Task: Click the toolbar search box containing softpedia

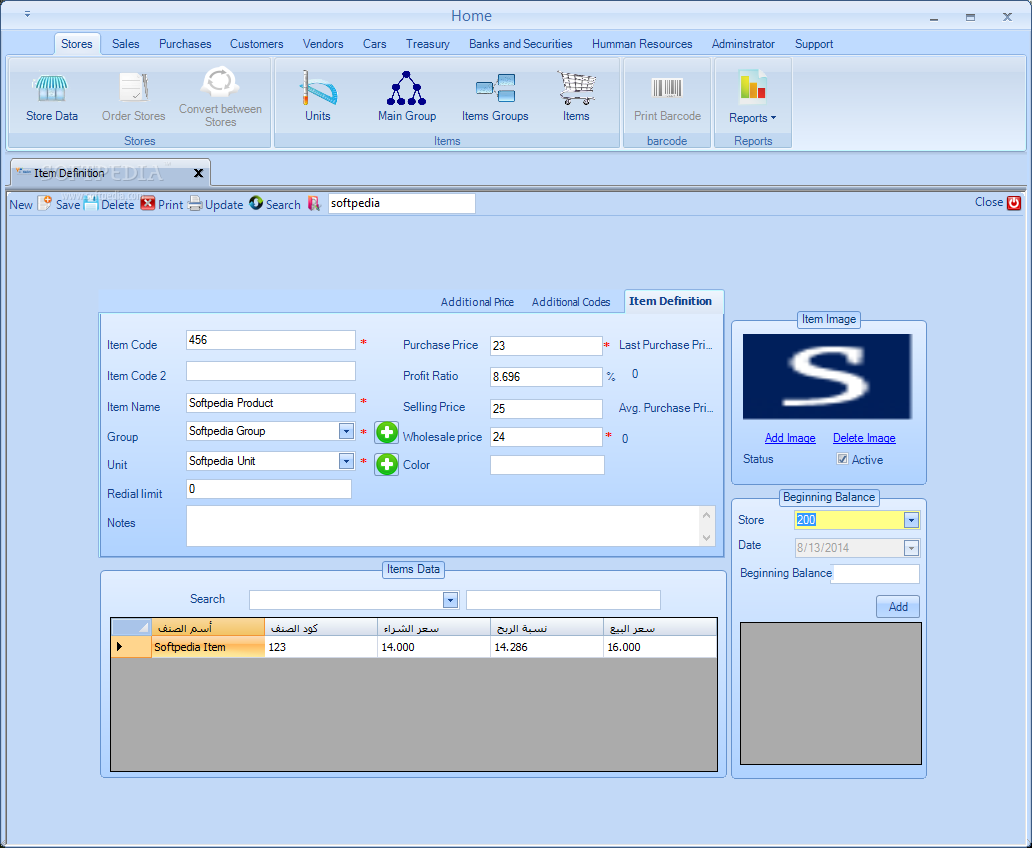Action: tap(401, 203)
